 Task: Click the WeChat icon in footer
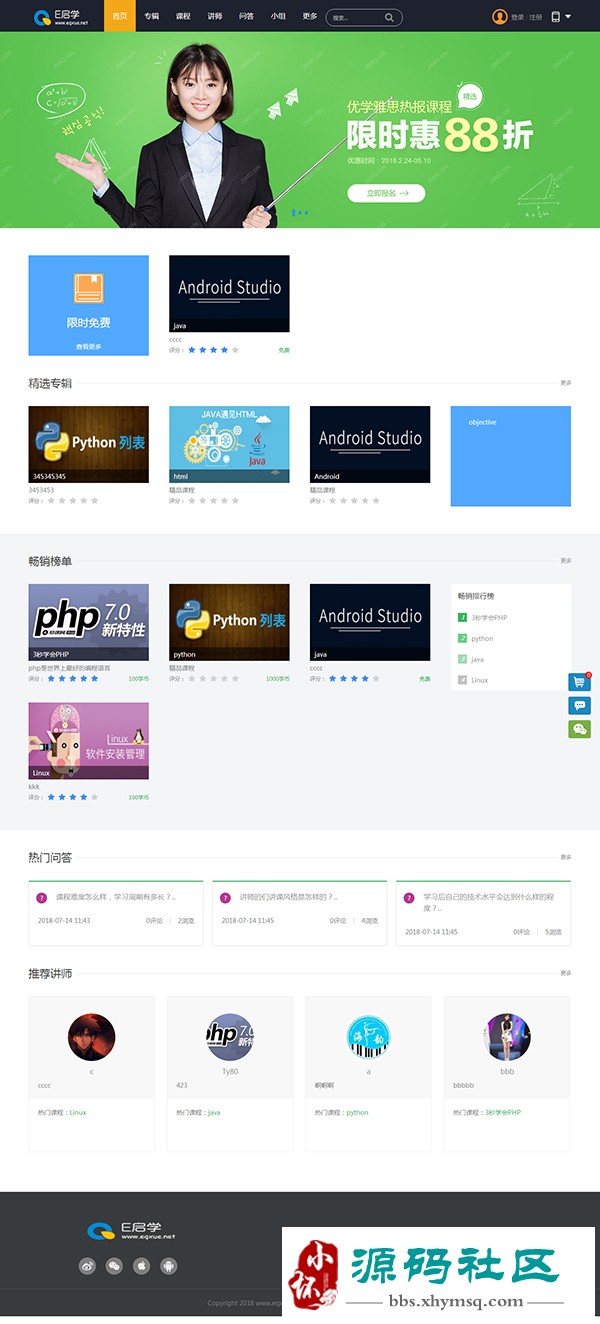pos(115,1265)
